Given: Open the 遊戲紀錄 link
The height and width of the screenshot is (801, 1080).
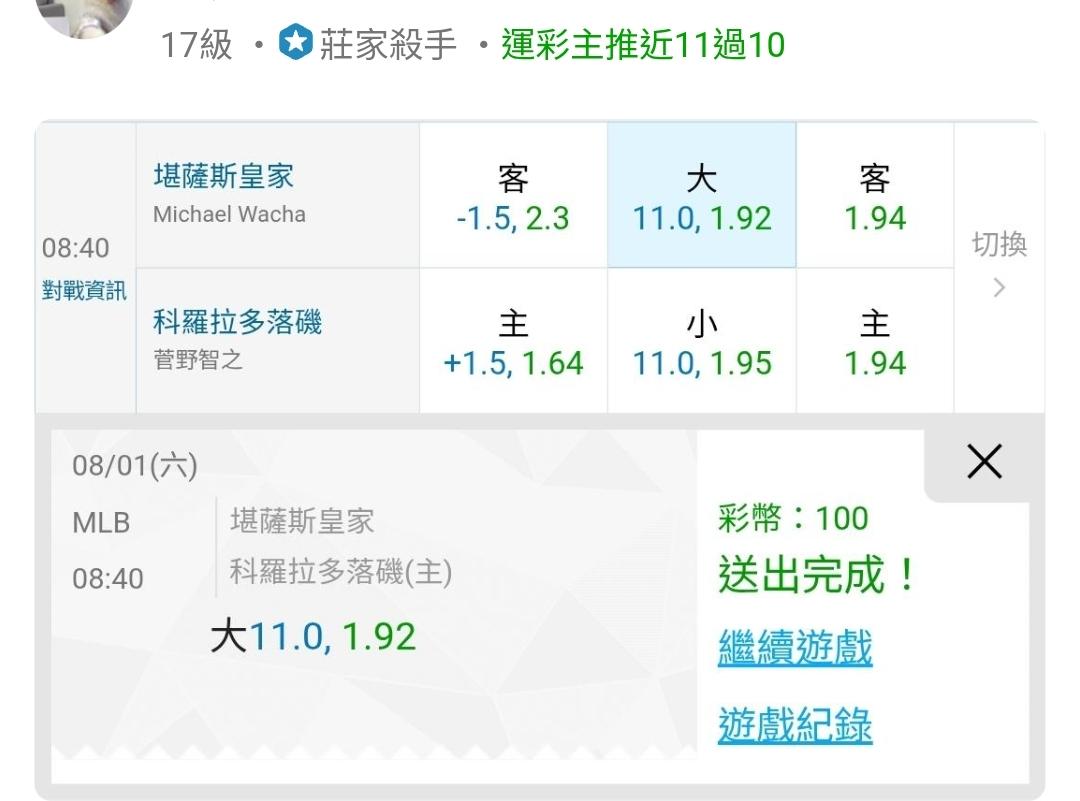Looking at the screenshot, I should pyautogui.click(x=795, y=725).
